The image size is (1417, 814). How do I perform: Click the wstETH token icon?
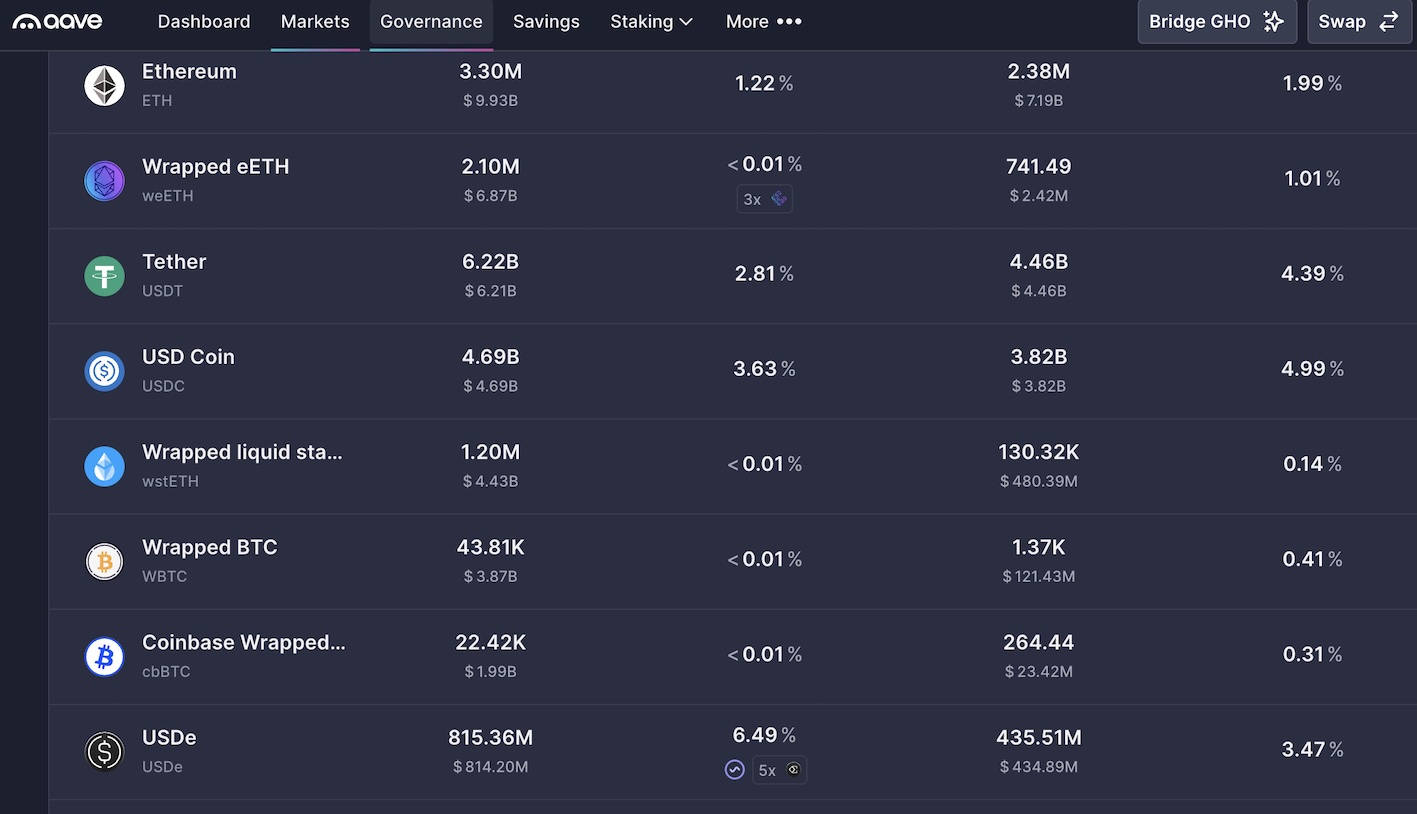(104, 466)
